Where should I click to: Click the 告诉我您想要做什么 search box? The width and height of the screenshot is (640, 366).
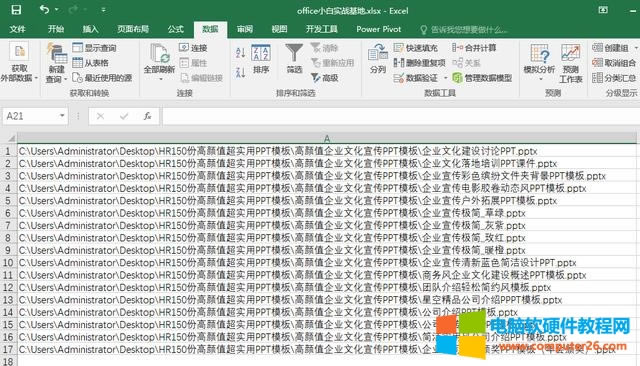click(464, 30)
